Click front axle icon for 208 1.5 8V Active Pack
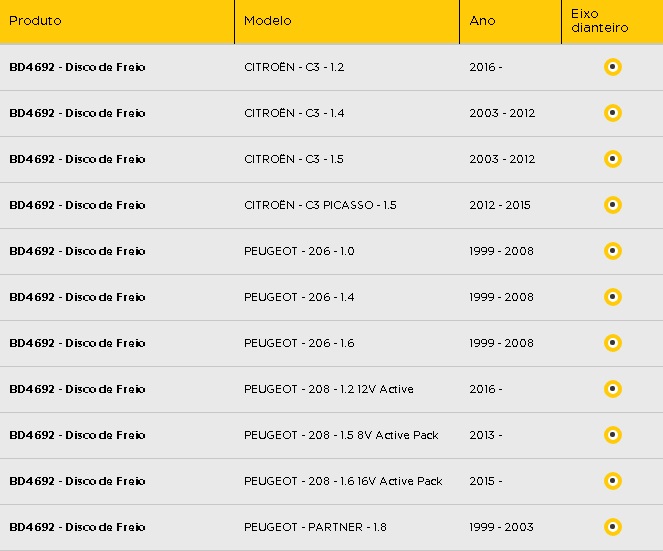Screen dimensions: 663x551 pos(613,435)
